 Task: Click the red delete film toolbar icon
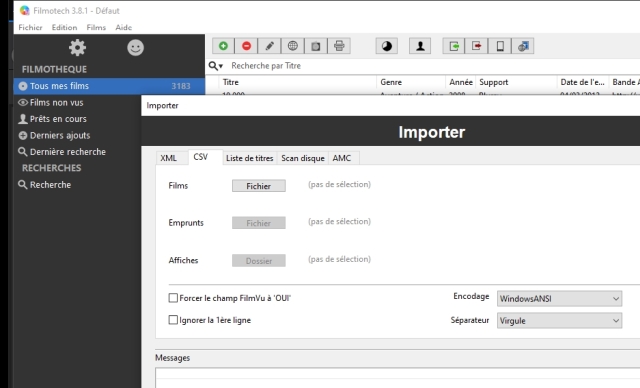point(247,46)
